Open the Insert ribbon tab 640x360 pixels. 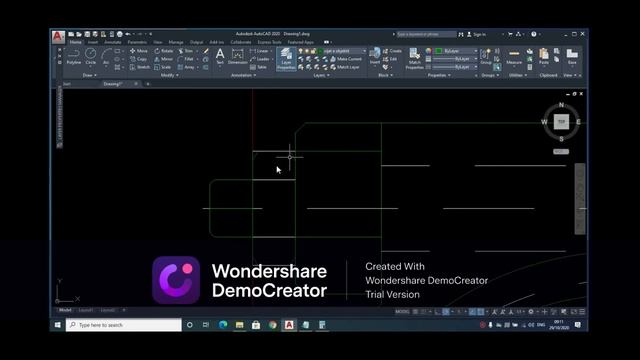[x=93, y=42]
